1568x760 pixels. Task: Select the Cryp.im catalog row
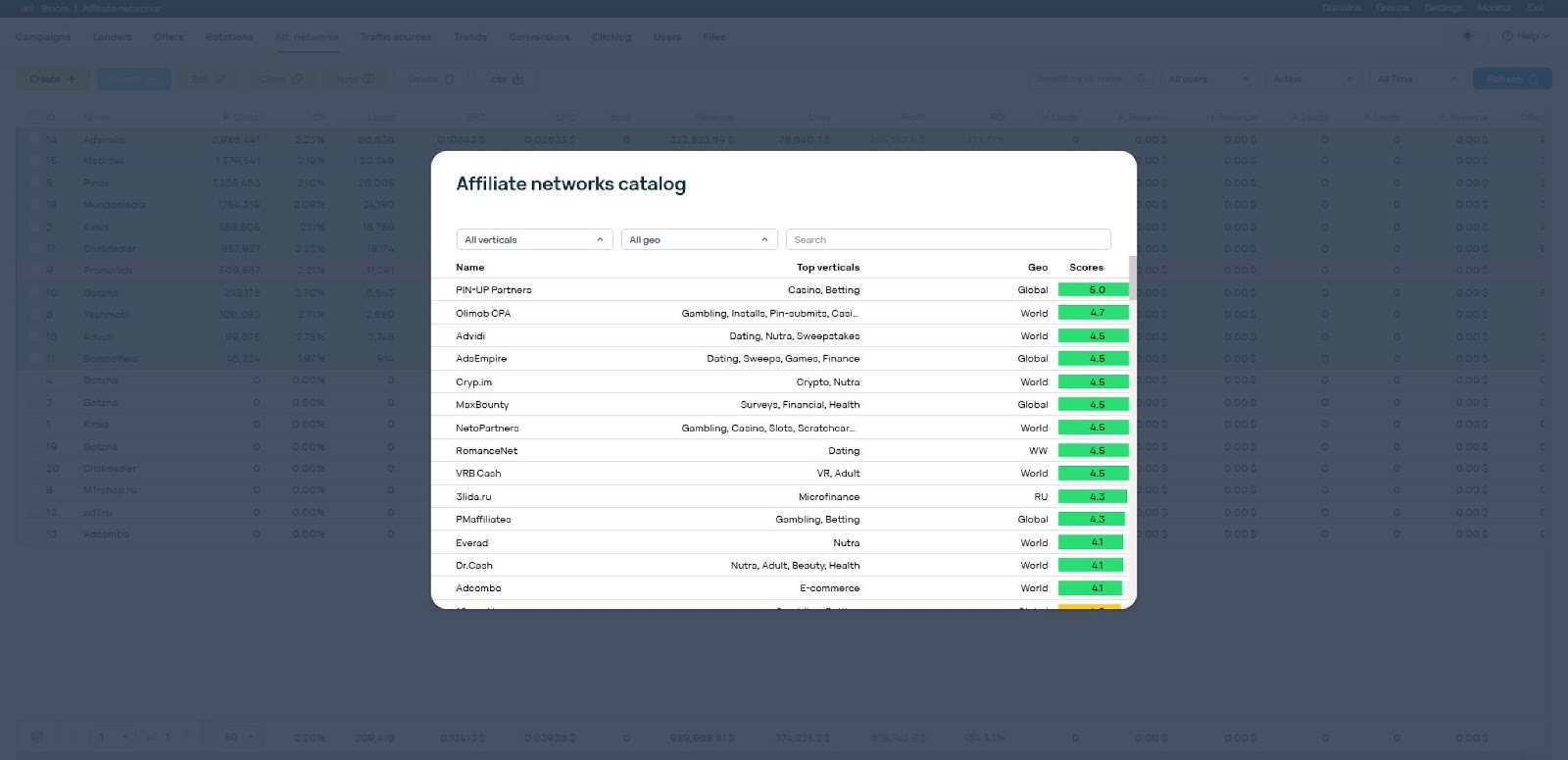[x=780, y=381]
